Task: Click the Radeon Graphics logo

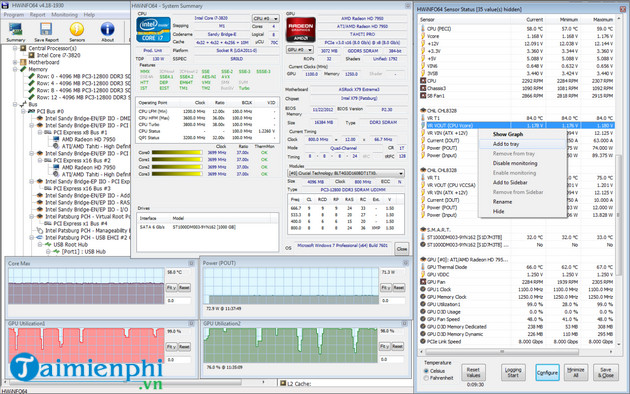Action: pos(301,29)
